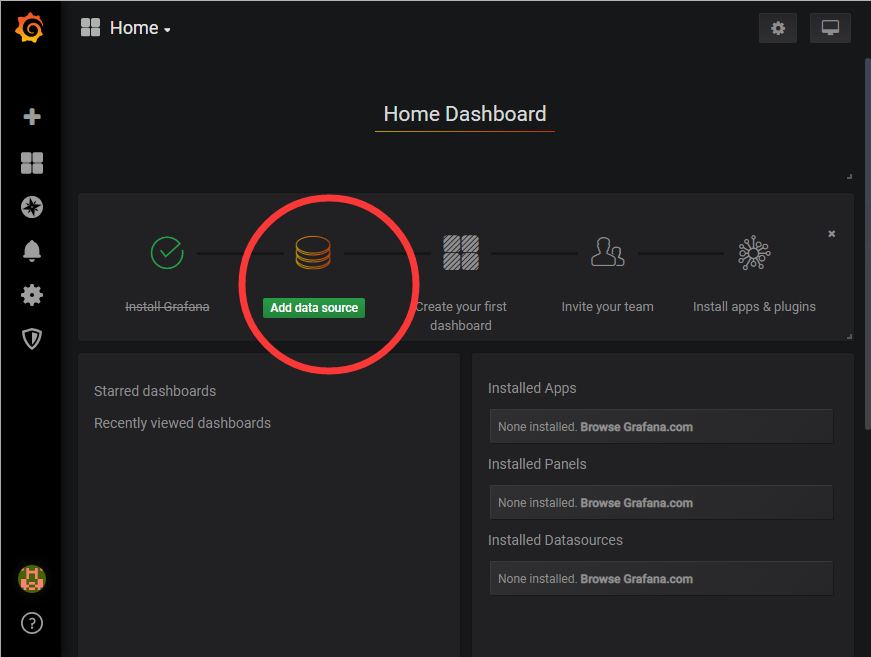Open Configuration gear icon in sidebar
Image resolution: width=871 pixels, height=657 pixels.
(x=32, y=295)
